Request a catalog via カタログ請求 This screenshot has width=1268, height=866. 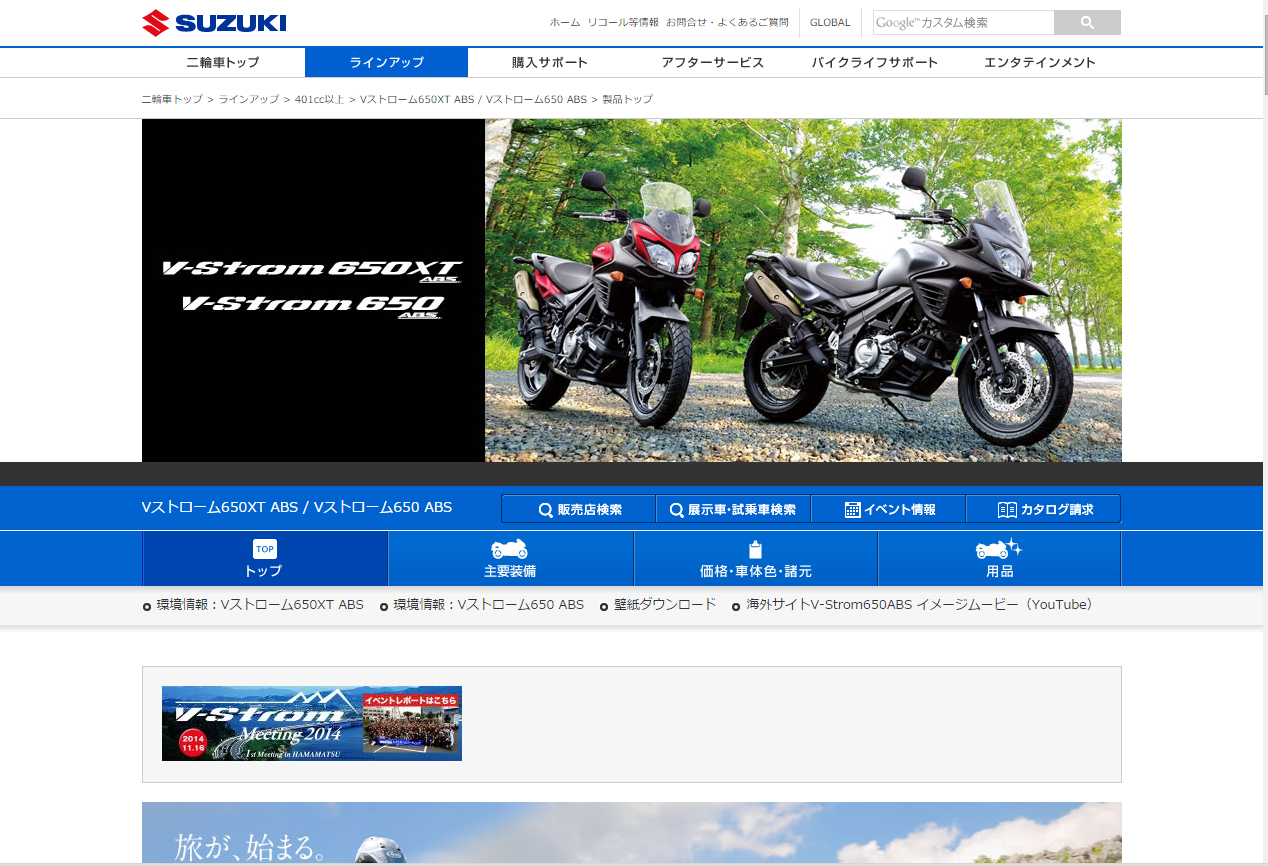[x=1043, y=509]
